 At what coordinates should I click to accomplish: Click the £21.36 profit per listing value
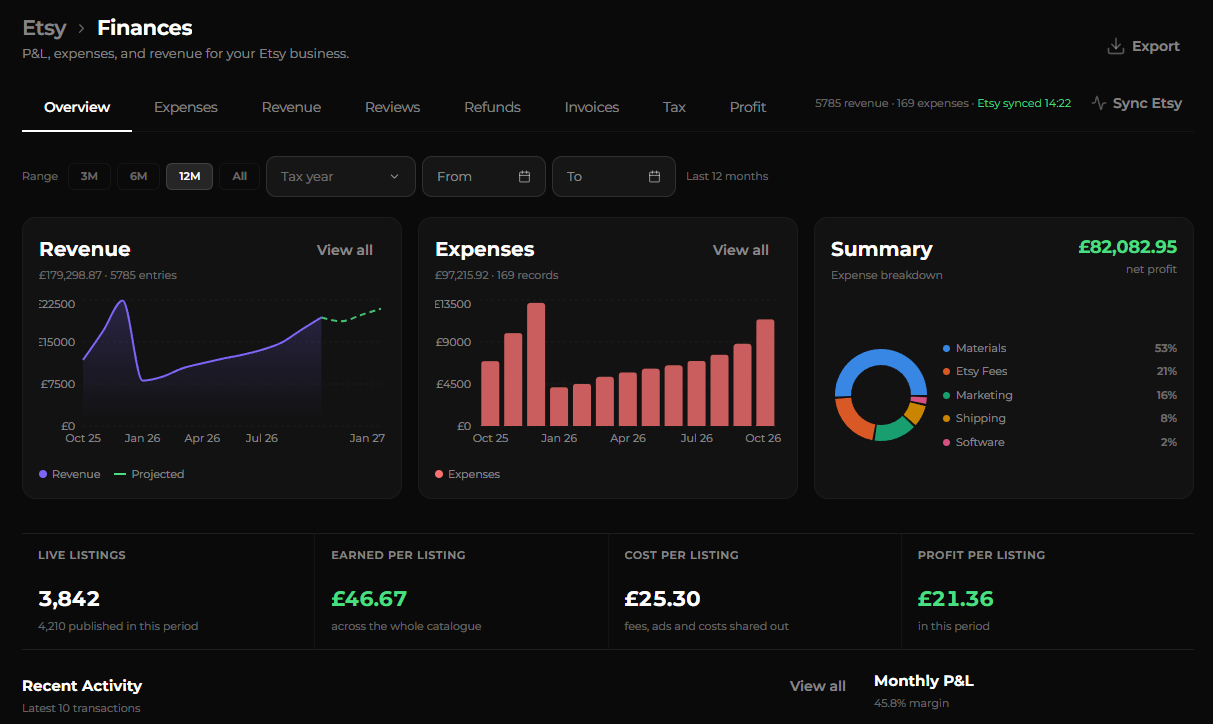coord(956,599)
